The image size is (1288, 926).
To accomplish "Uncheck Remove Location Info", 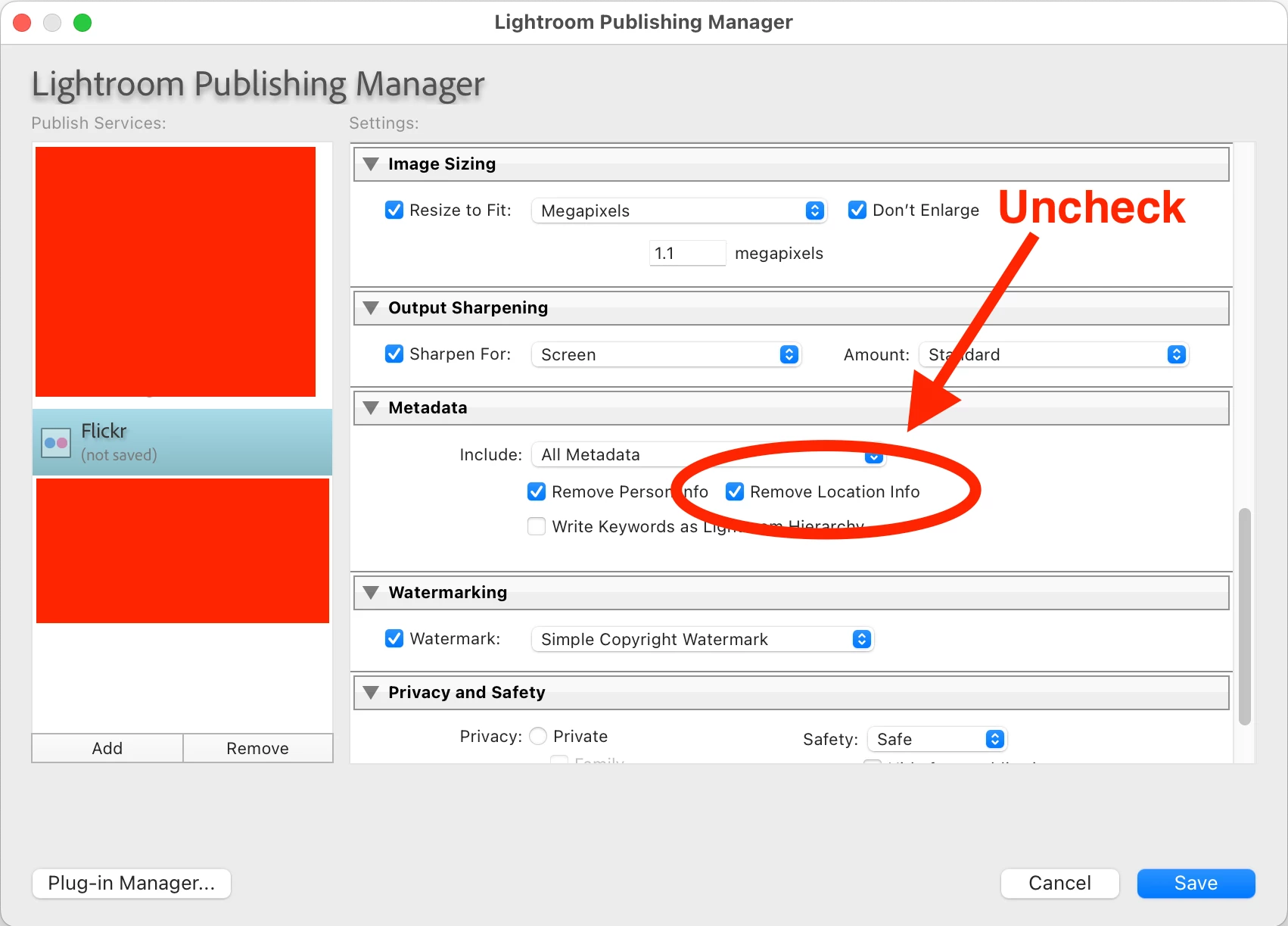I will coord(735,491).
